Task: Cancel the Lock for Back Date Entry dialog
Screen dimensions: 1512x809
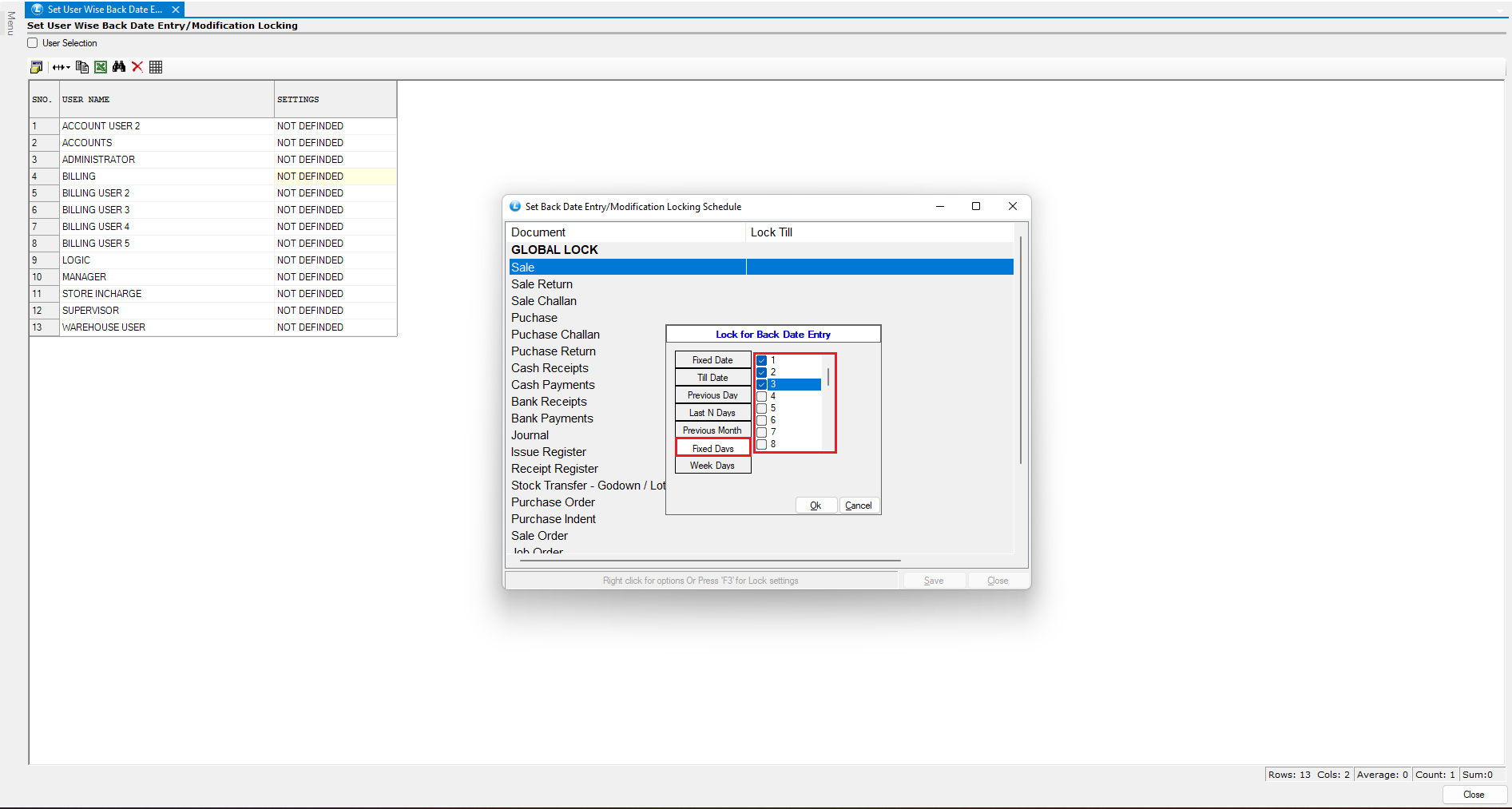Action: [x=859, y=506]
